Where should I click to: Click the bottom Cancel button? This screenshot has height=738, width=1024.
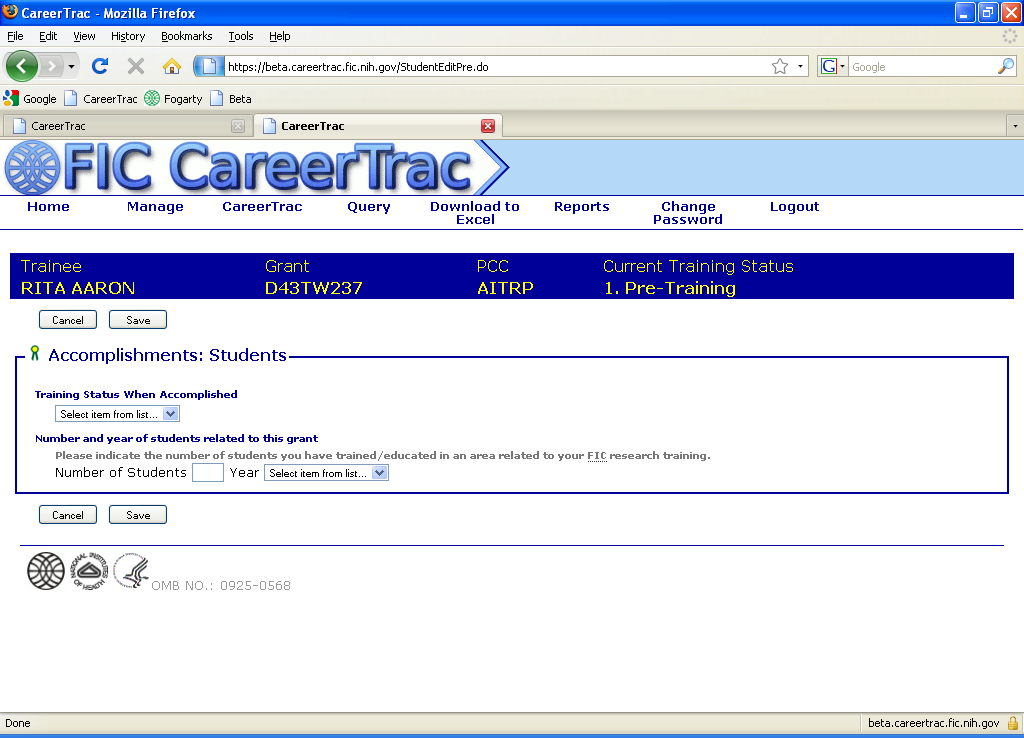click(x=68, y=515)
